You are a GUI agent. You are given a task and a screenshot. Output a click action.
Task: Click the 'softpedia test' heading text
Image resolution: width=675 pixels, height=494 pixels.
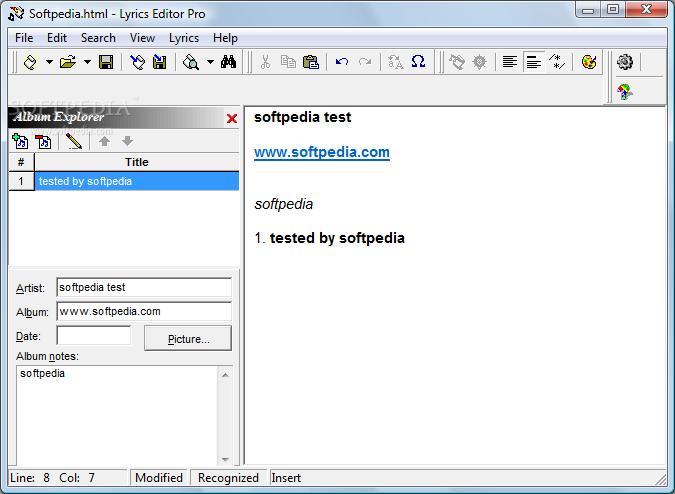[x=303, y=117]
